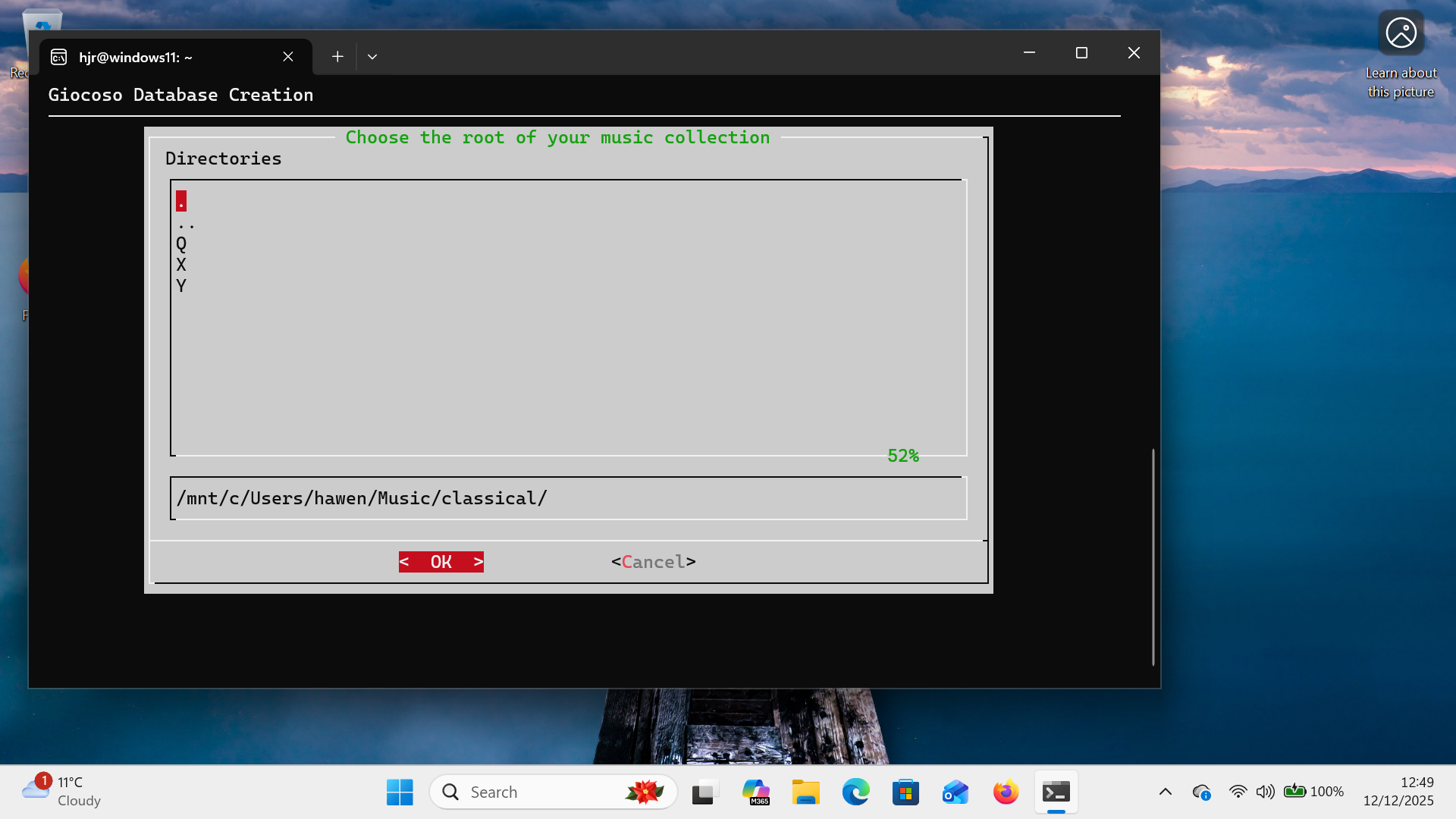Expand hidden icons in the system tray

click(1166, 791)
